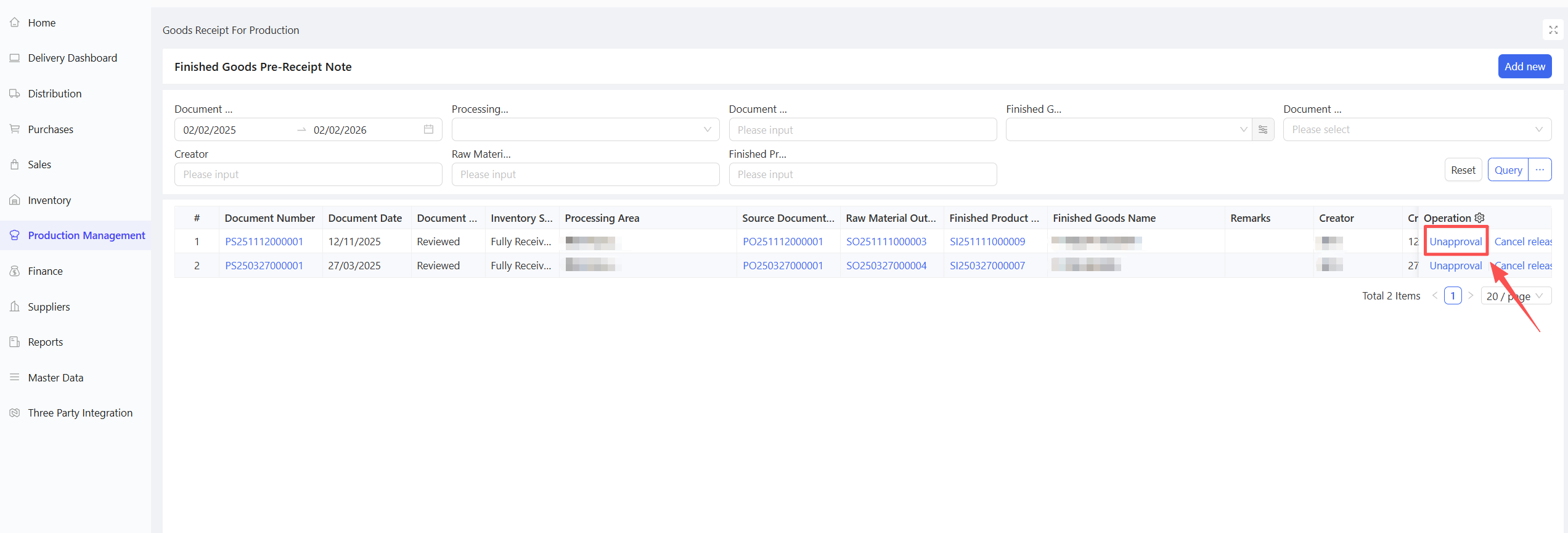1568x533 pixels.
Task: Click the Home icon in sidebar
Action: (x=15, y=23)
